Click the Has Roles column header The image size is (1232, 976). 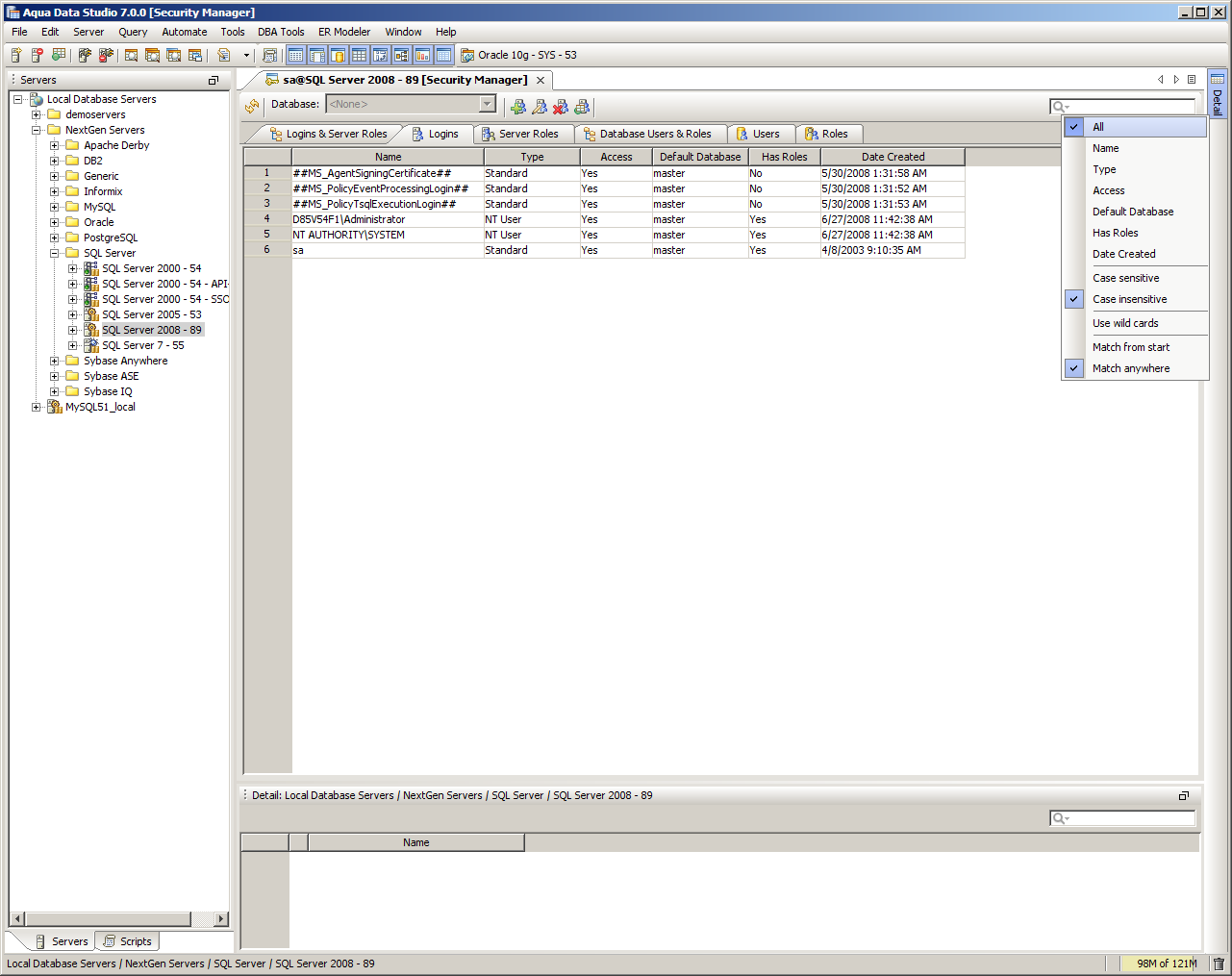(785, 157)
